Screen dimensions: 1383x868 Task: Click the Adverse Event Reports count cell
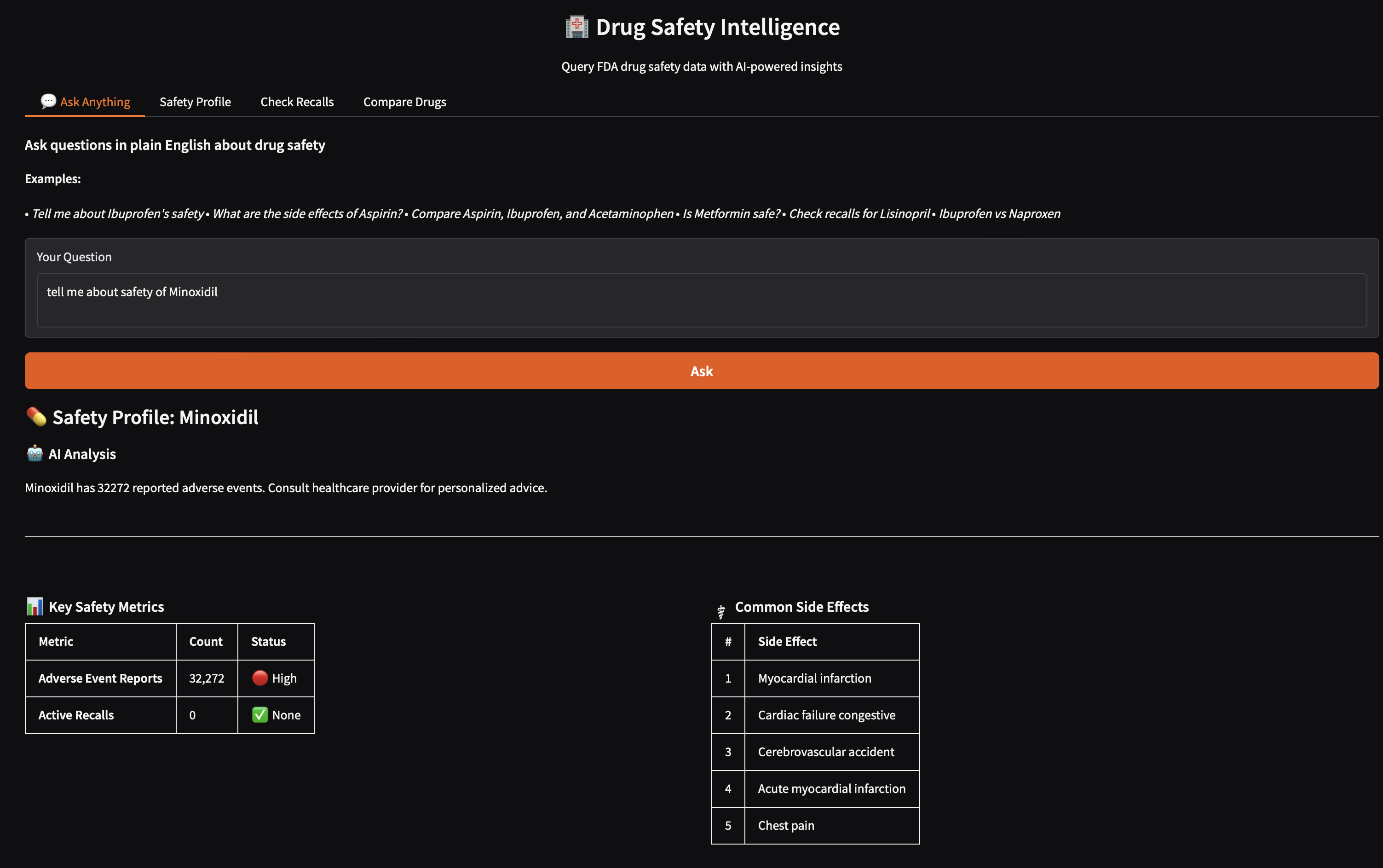point(207,678)
